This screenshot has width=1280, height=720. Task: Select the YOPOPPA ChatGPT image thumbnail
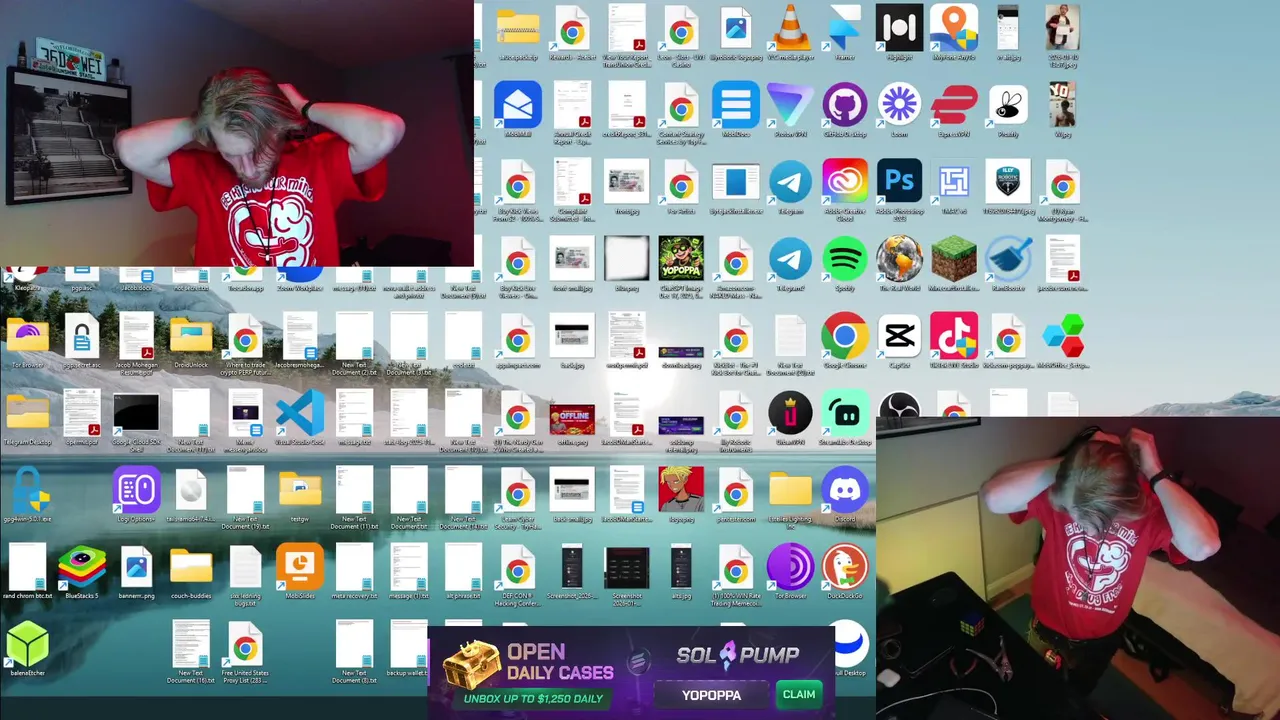click(681, 260)
